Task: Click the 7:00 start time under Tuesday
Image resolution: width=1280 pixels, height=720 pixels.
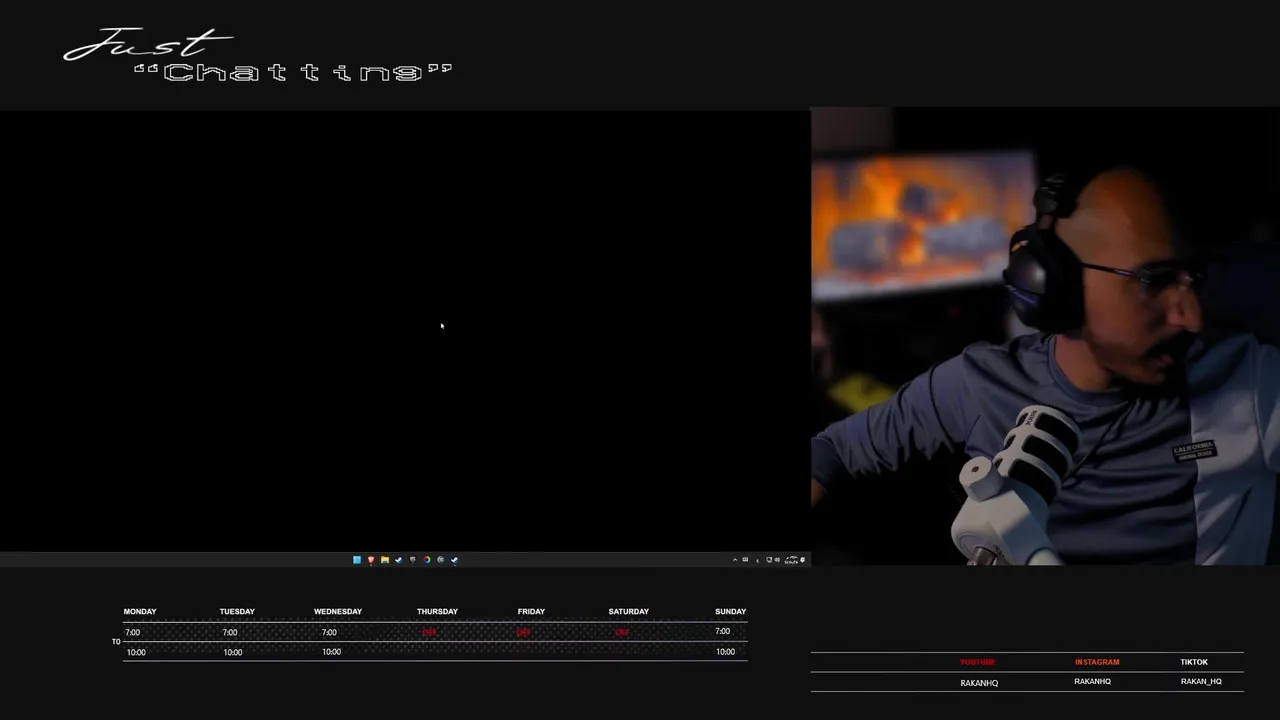Action: 230,632
